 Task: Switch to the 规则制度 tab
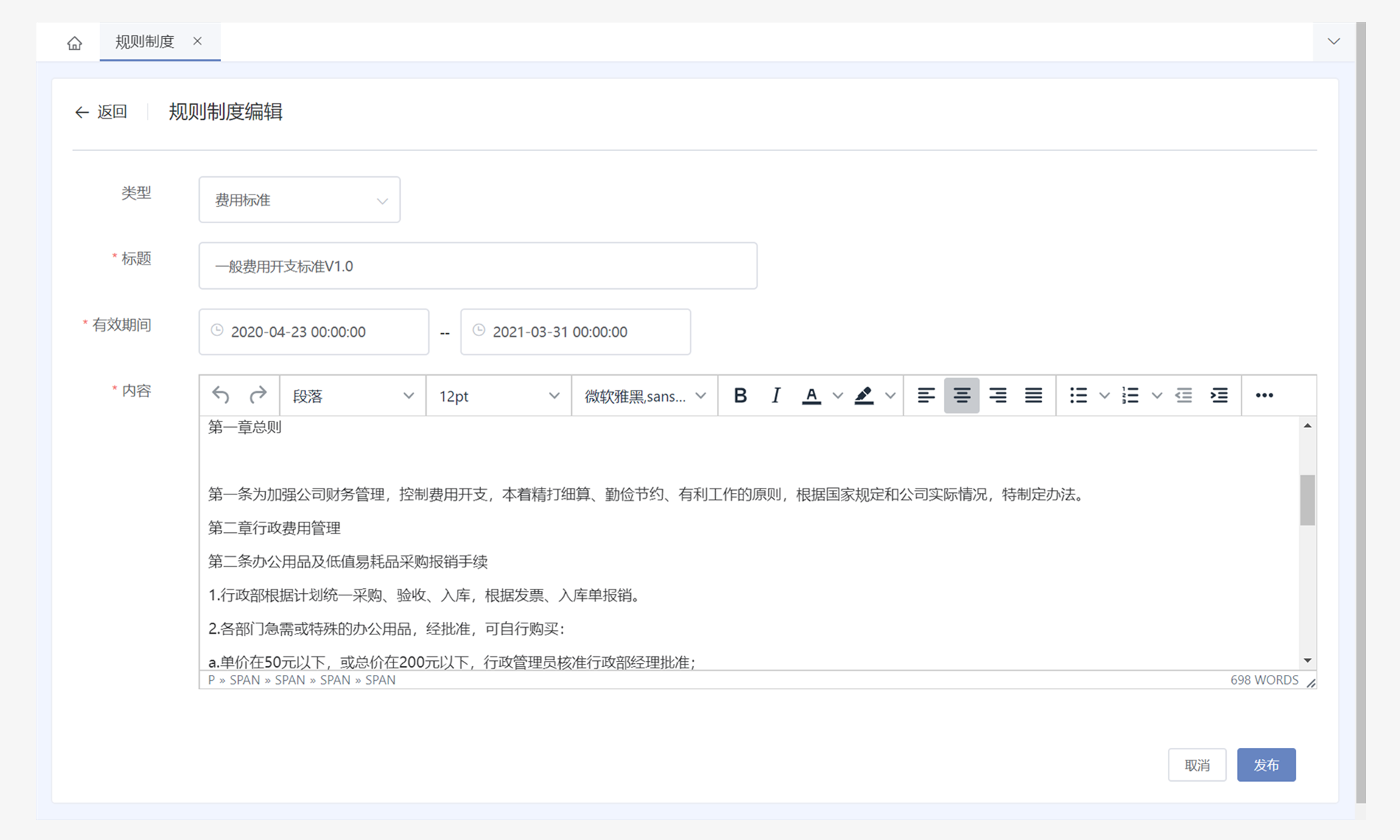(145, 41)
